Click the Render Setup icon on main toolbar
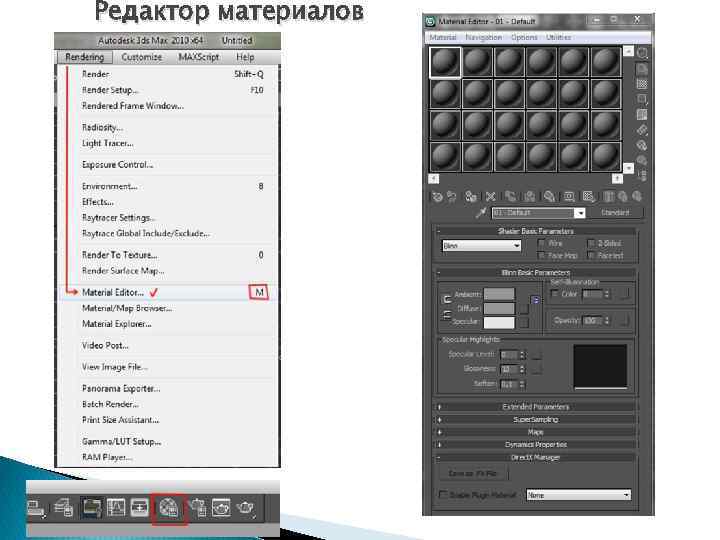The height and width of the screenshot is (540, 720). tap(198, 508)
